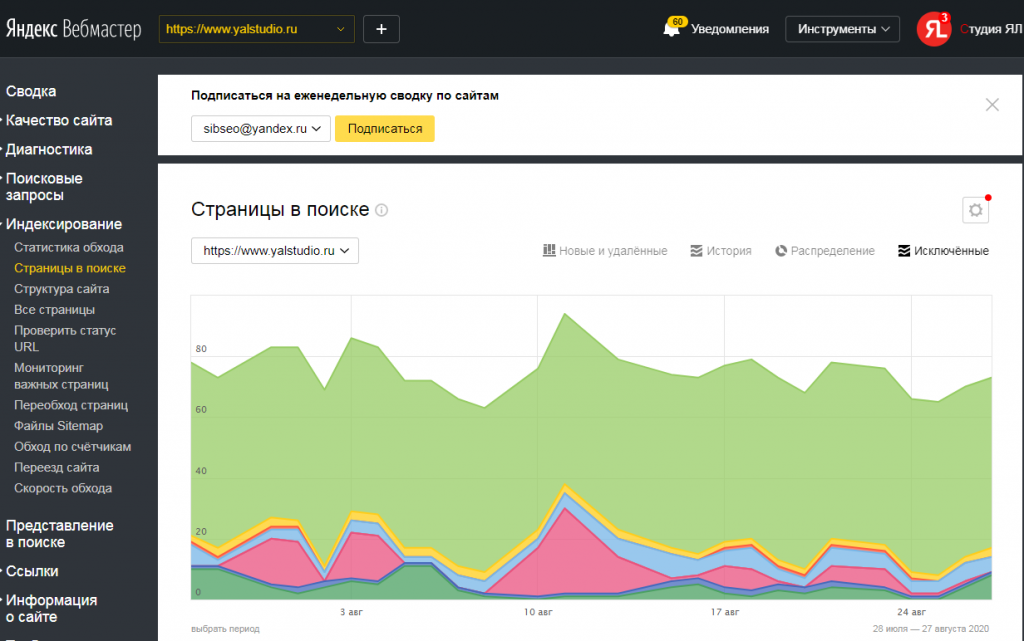Click the Яндекс Вебмастер logo
The height and width of the screenshot is (641, 1024).
(x=74, y=29)
